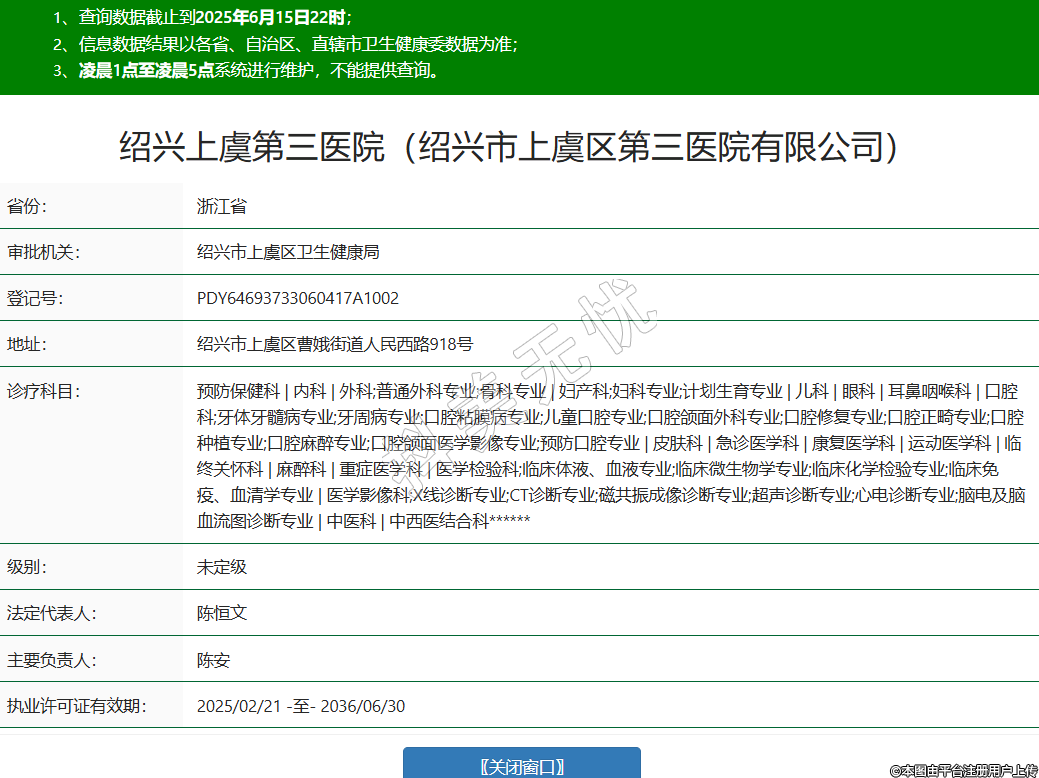Click the 审批机关 row label
Image resolution: width=1039 pixels, height=778 pixels.
42,253
